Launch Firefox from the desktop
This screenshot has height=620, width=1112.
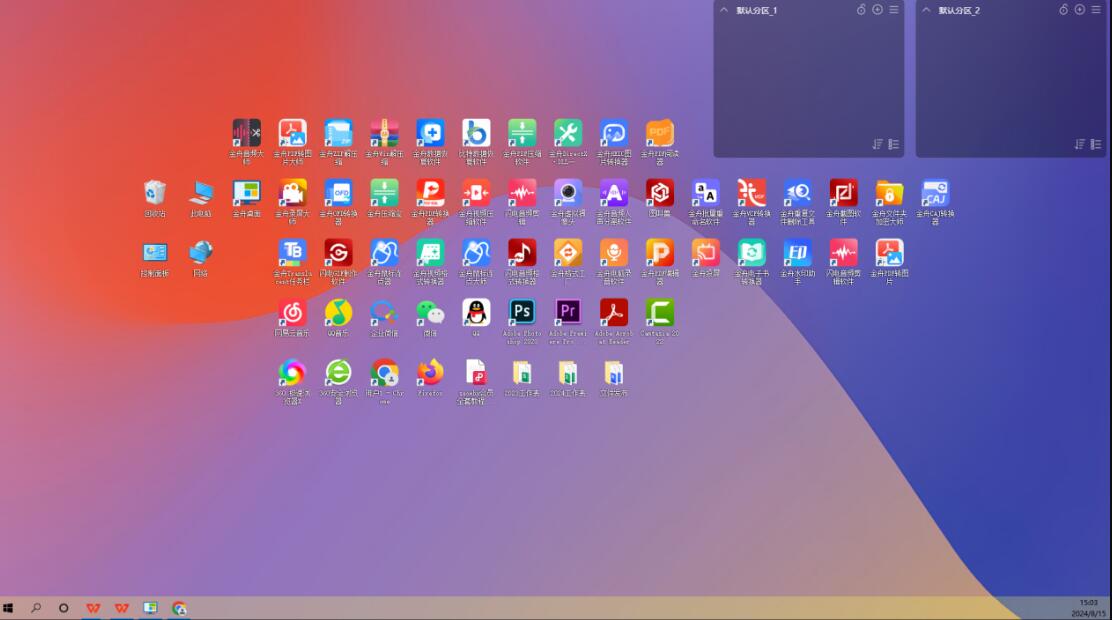pyautogui.click(x=430, y=372)
